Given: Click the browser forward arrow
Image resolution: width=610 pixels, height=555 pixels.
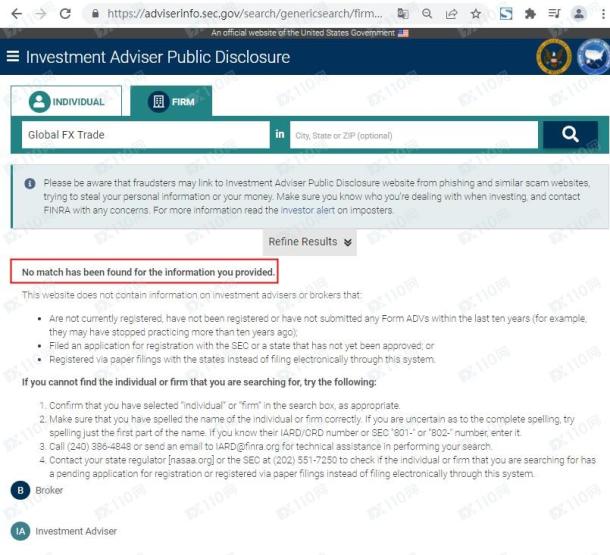Looking at the screenshot, I should tap(40, 14).
